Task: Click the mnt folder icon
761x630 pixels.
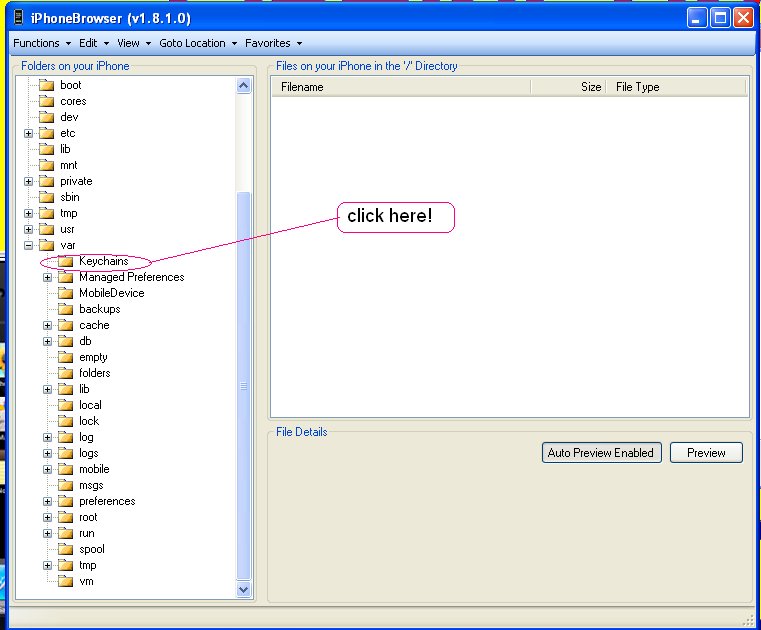Action: (47, 166)
